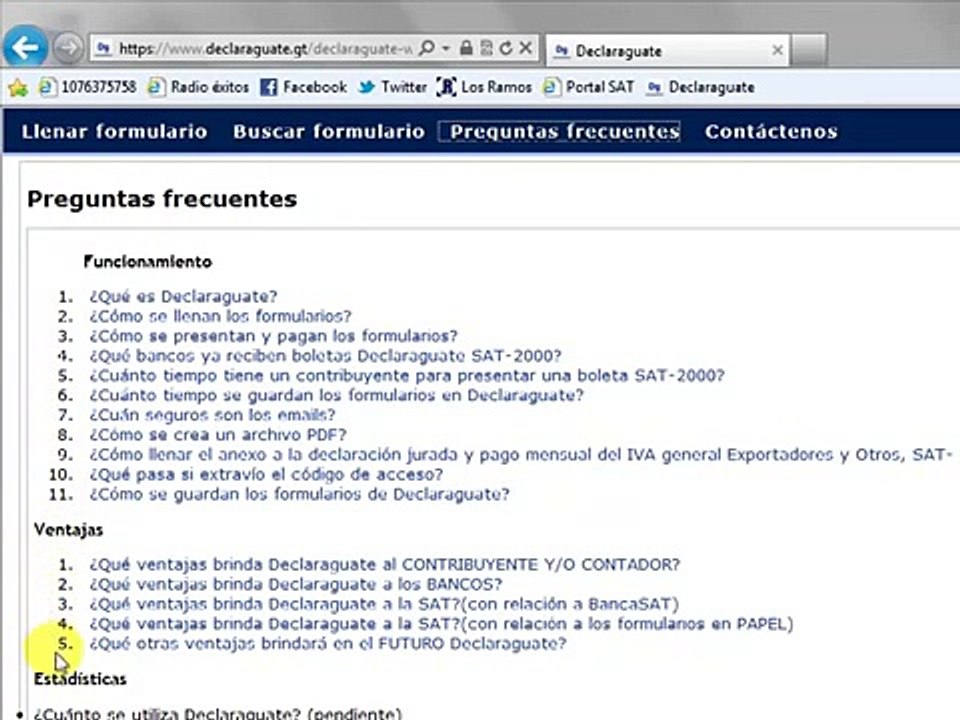Open ¿Cómo se llenan los formularios?
Screen dimensions: 960x720
pos(220,316)
